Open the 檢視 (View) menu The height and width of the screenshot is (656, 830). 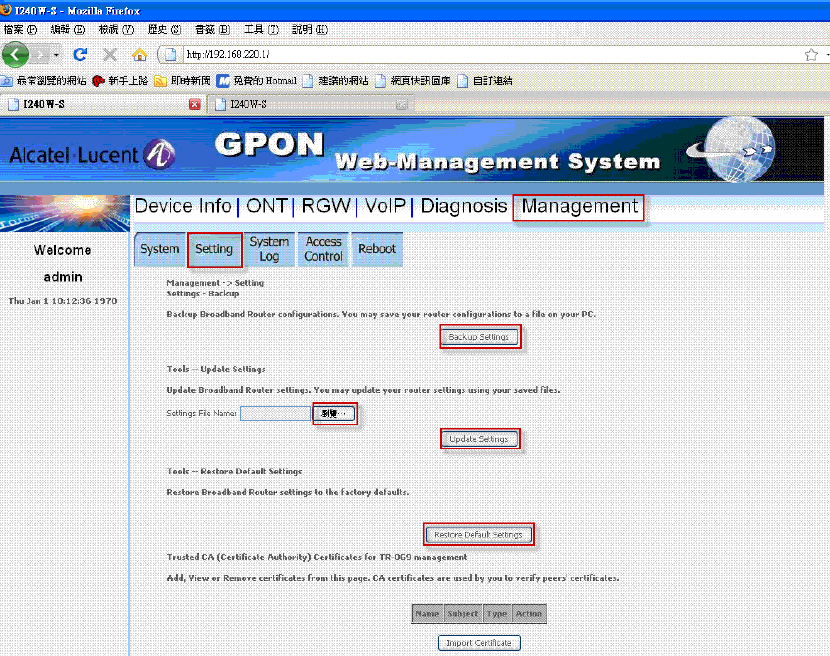116,29
